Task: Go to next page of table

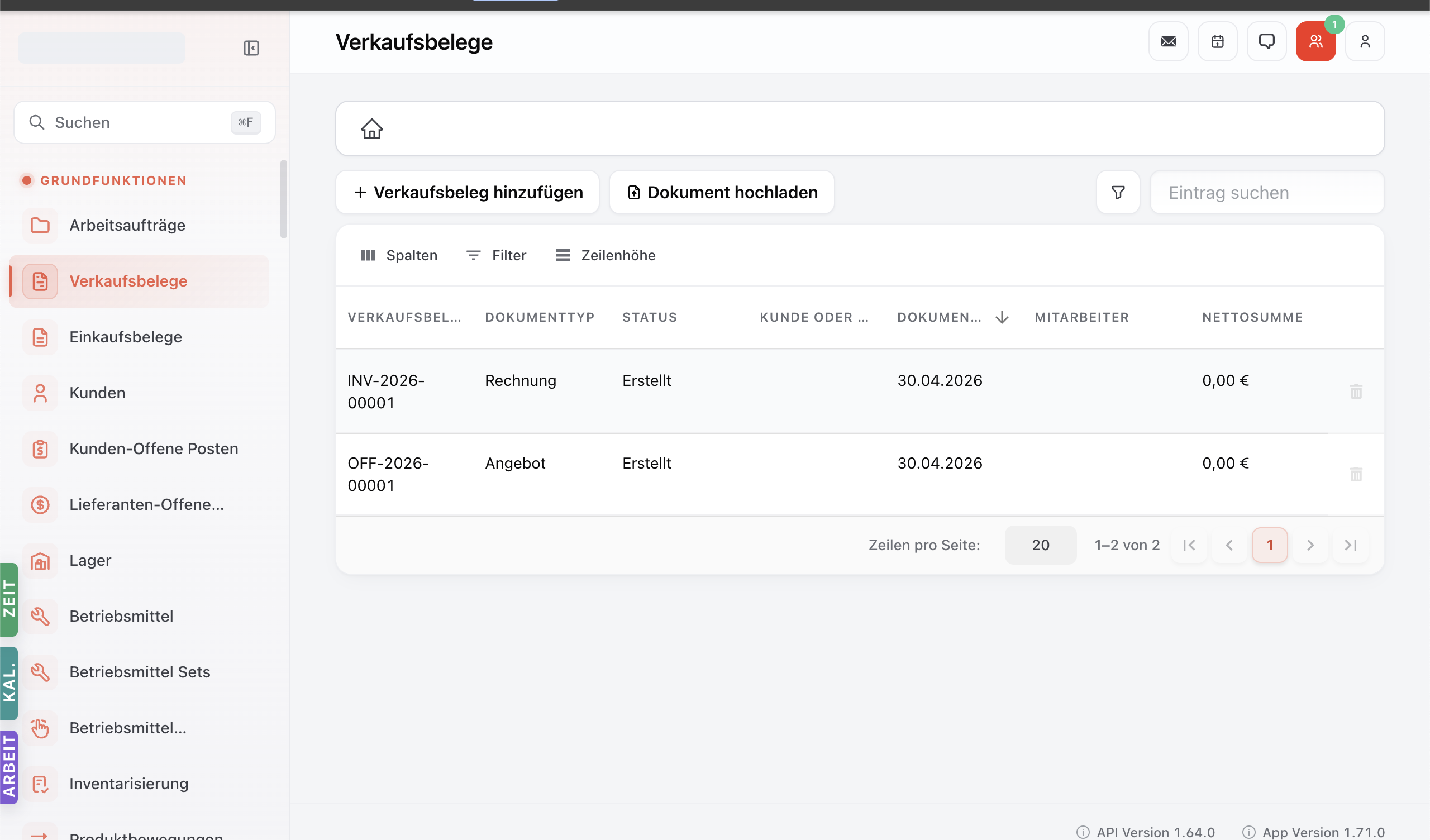Action: click(1310, 545)
